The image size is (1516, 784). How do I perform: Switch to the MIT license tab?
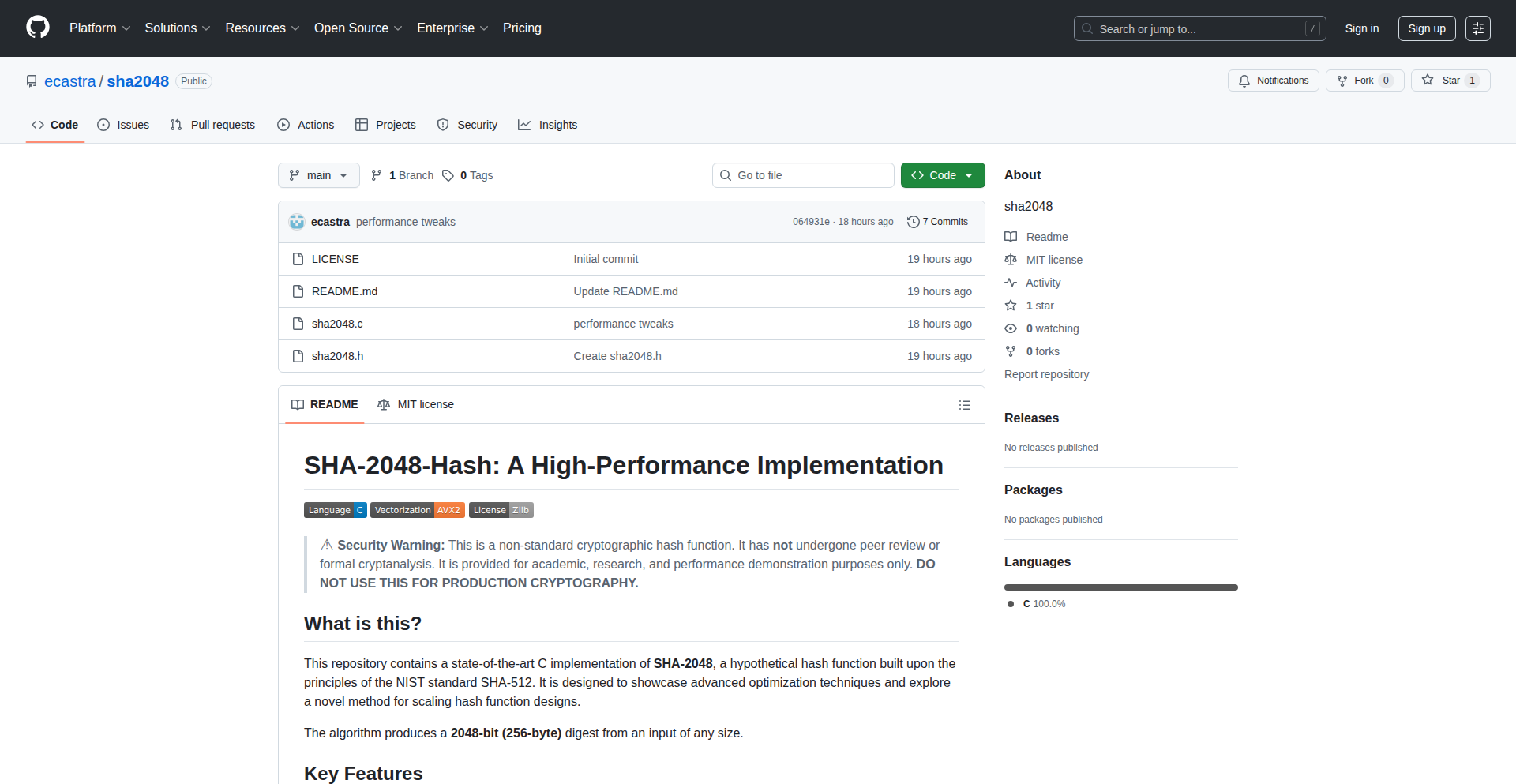[x=416, y=404]
